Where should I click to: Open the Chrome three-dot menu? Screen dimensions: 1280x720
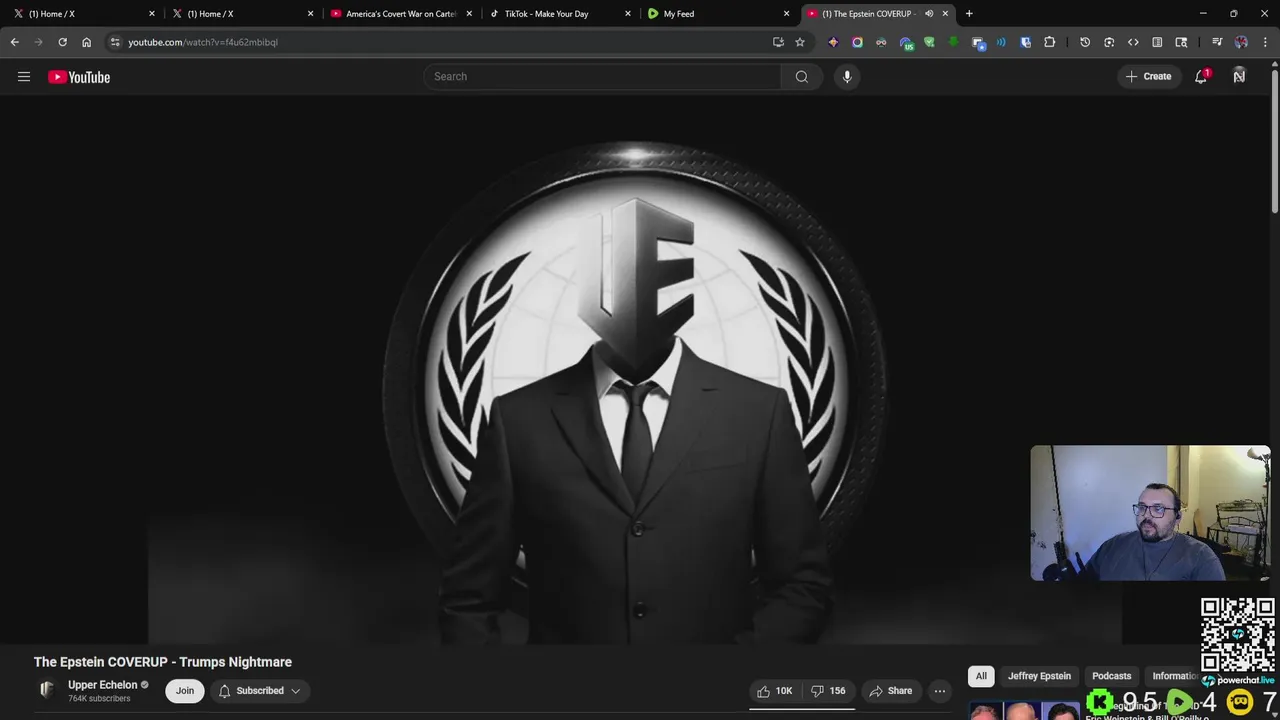point(1265,42)
